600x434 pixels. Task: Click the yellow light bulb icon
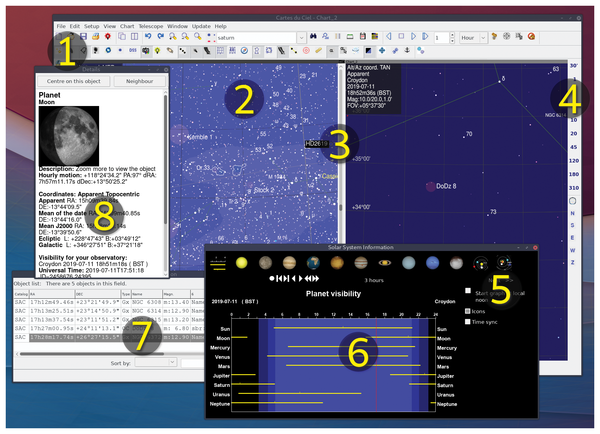pyautogui.click(x=157, y=51)
